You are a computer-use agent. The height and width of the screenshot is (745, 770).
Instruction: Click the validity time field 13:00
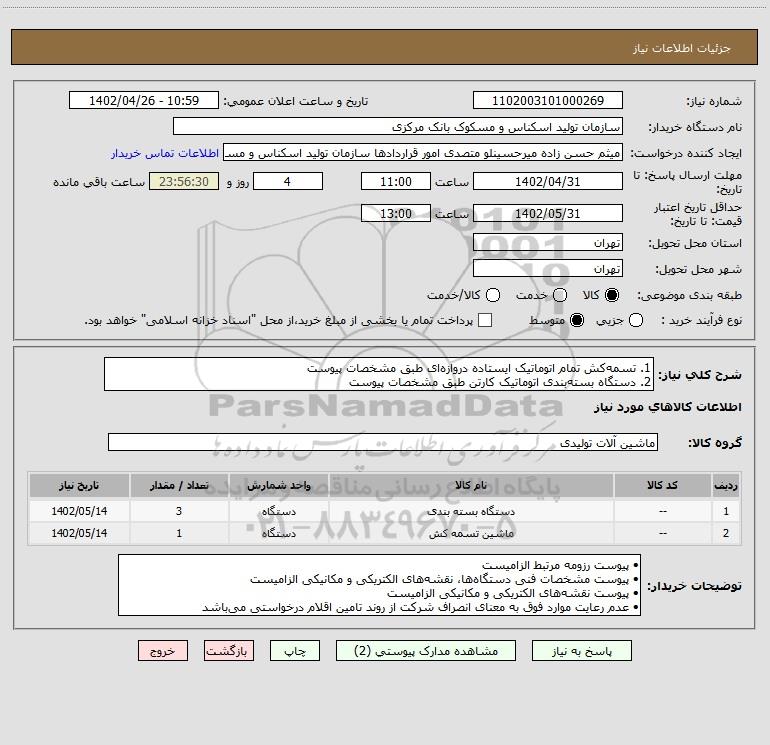(x=396, y=213)
